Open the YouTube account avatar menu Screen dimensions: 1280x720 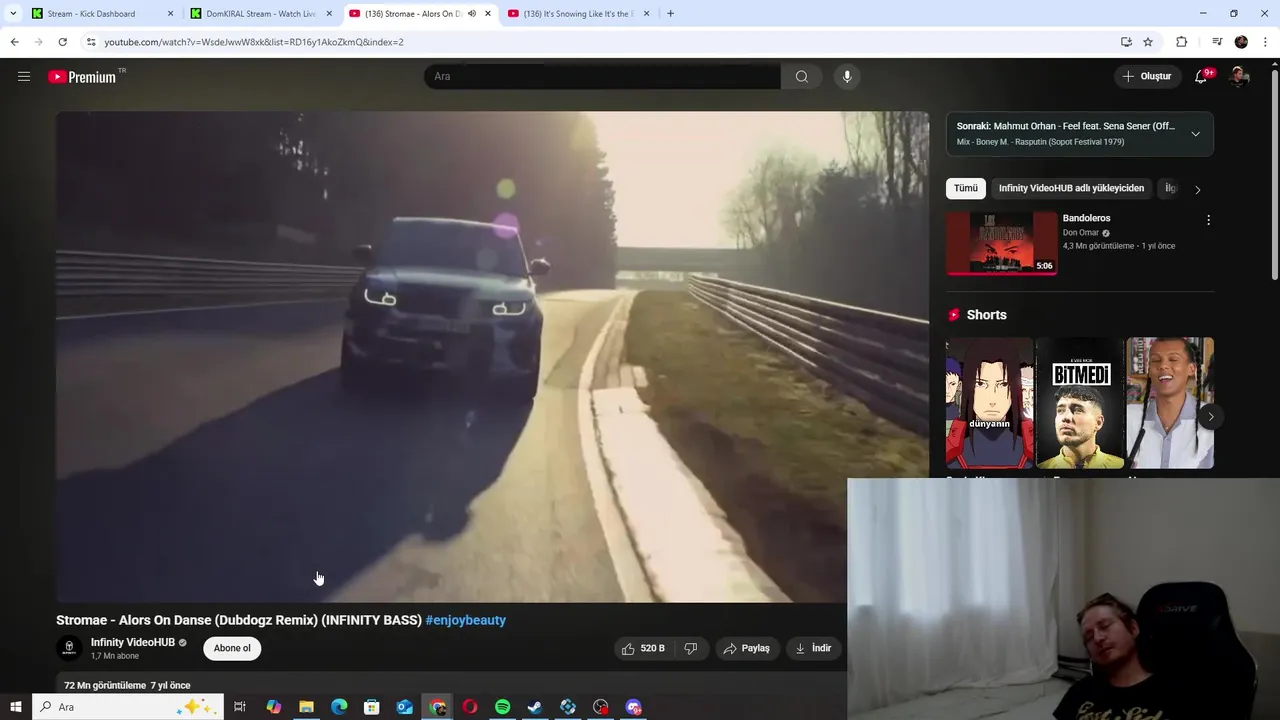pyautogui.click(x=1239, y=77)
